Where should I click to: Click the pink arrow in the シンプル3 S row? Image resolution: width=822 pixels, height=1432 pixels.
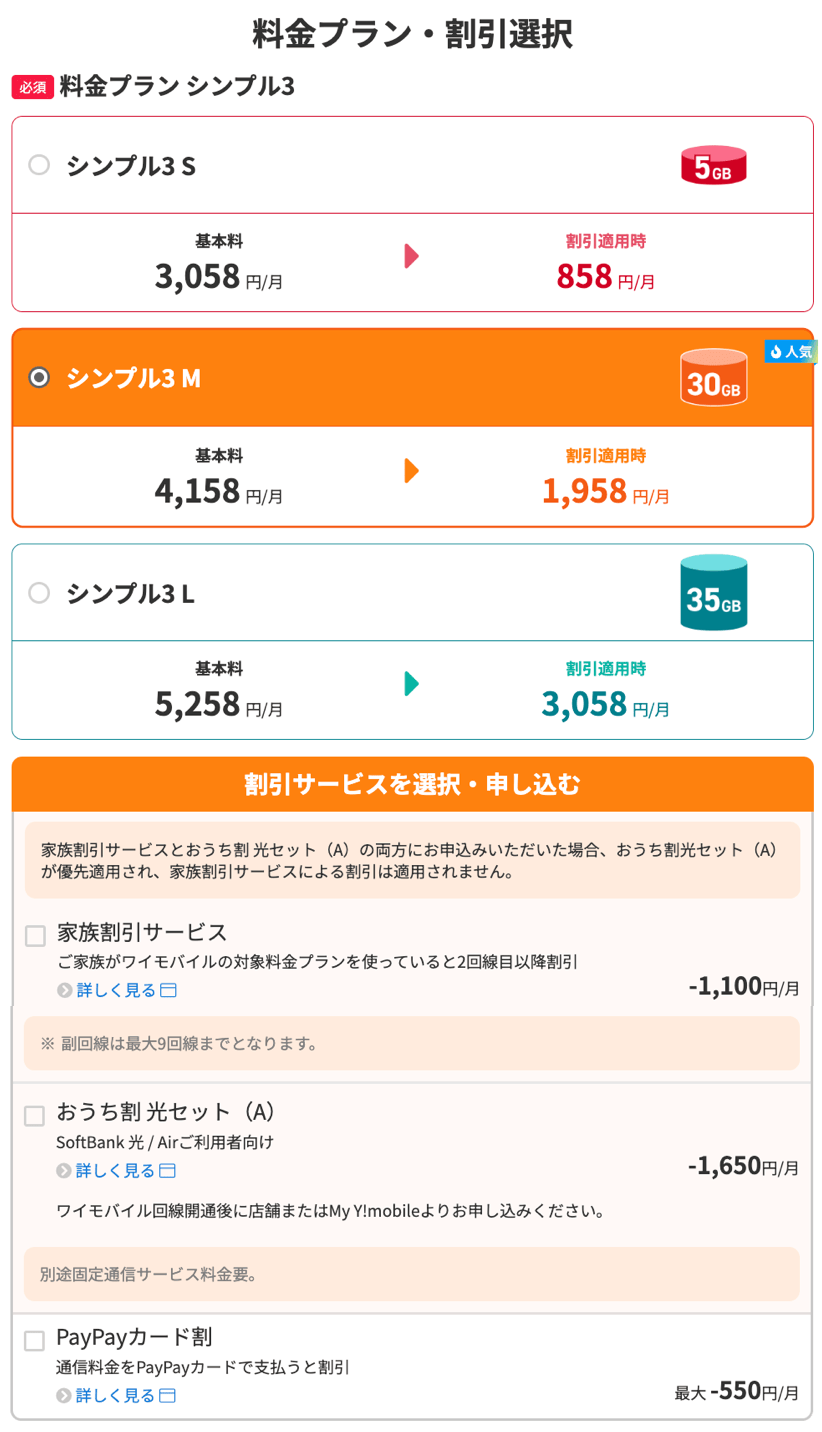(x=411, y=256)
